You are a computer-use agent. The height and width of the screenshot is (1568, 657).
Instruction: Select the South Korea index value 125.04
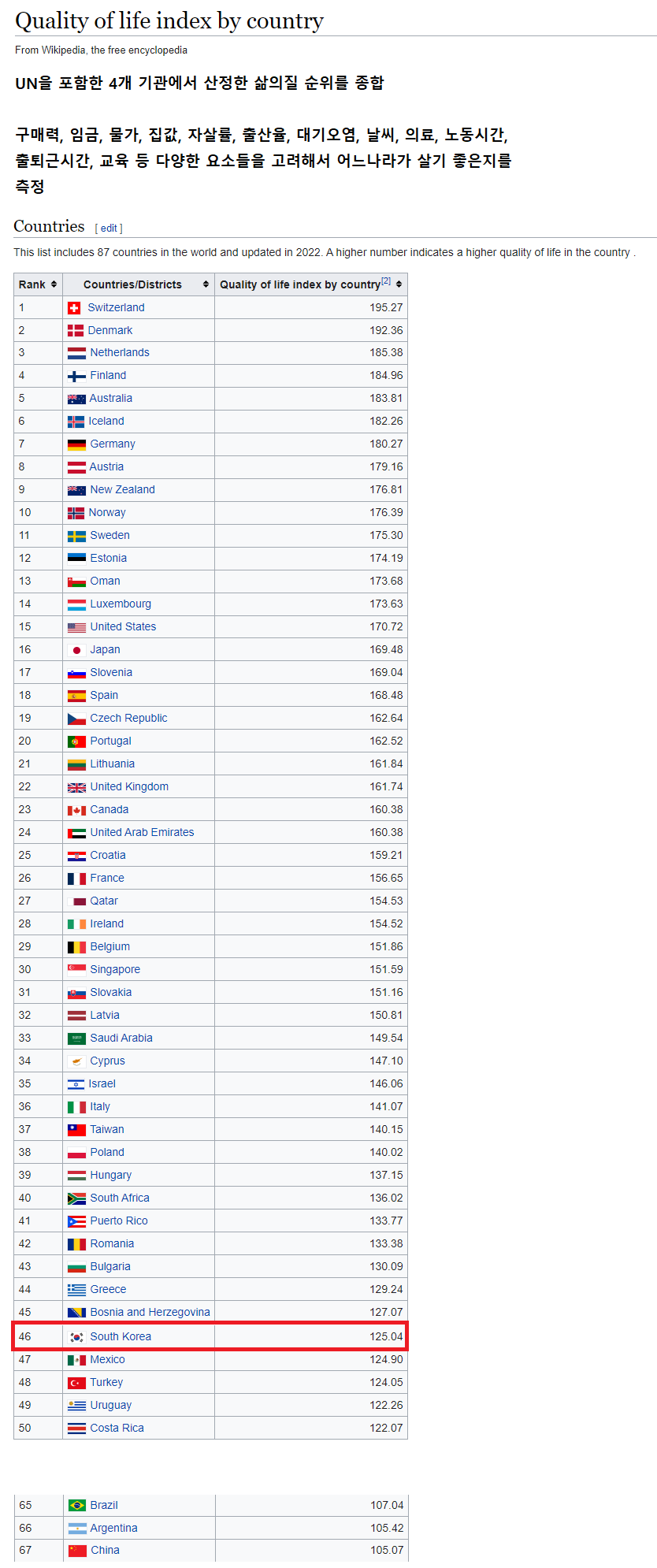click(x=386, y=1337)
